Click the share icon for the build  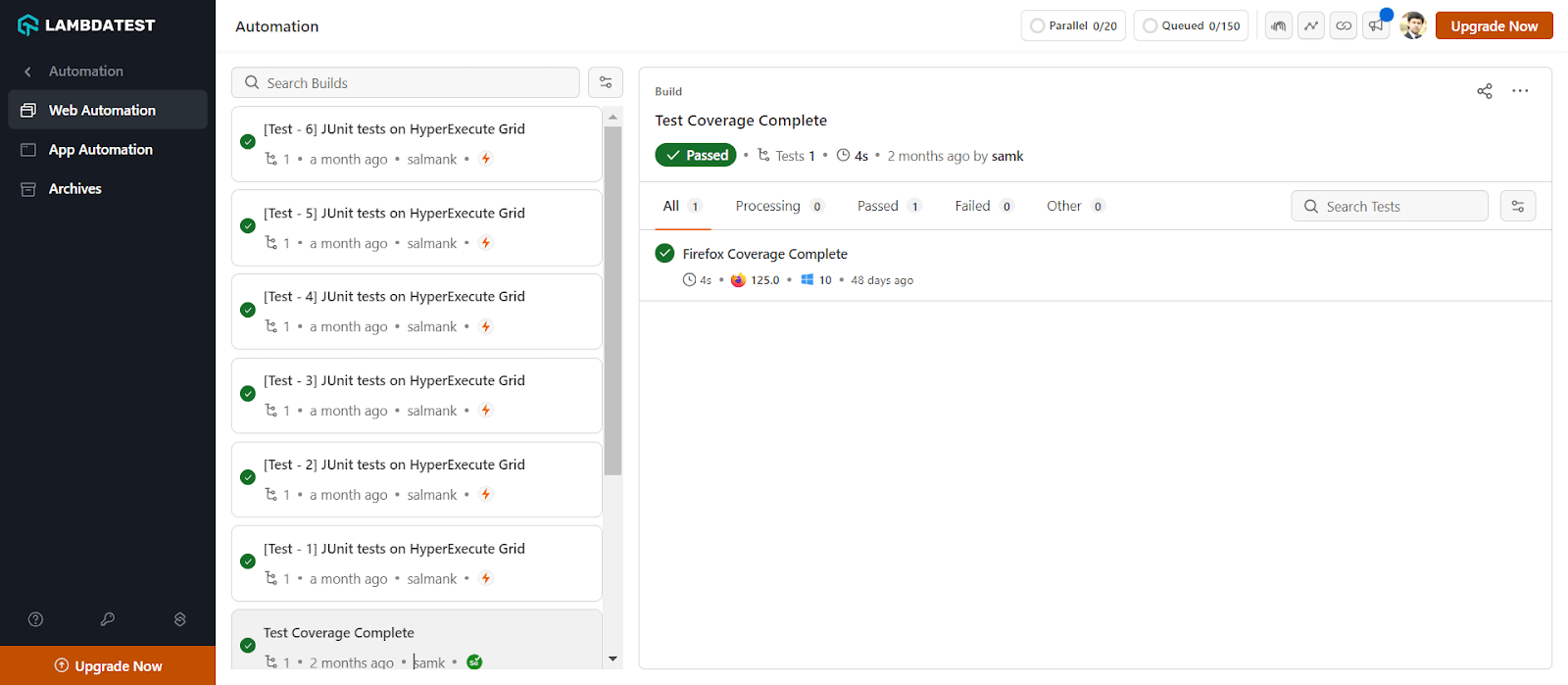click(x=1485, y=91)
